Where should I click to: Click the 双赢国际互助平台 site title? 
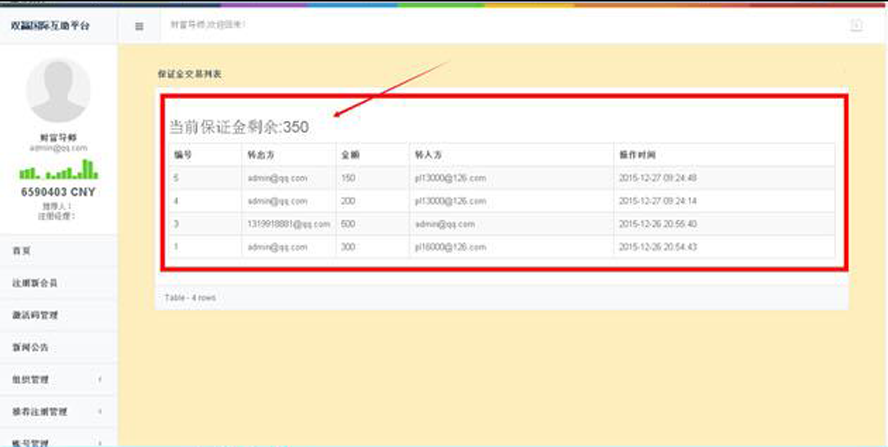click(50, 26)
